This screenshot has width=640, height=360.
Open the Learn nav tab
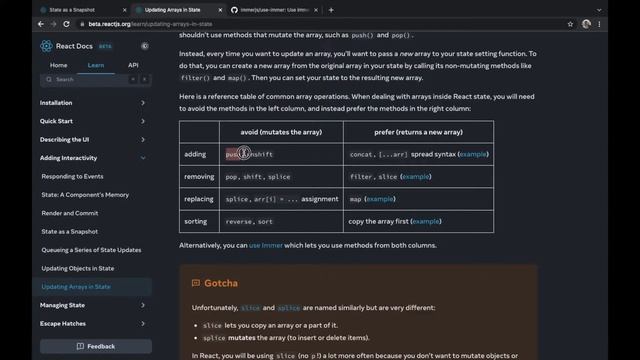pyautogui.click(x=96, y=65)
